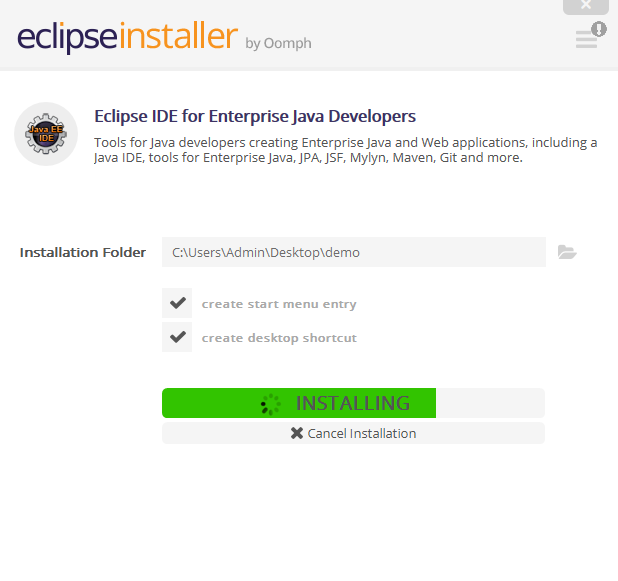The height and width of the screenshot is (581, 618).
Task: Click the folder browse icon
Action: [567, 252]
